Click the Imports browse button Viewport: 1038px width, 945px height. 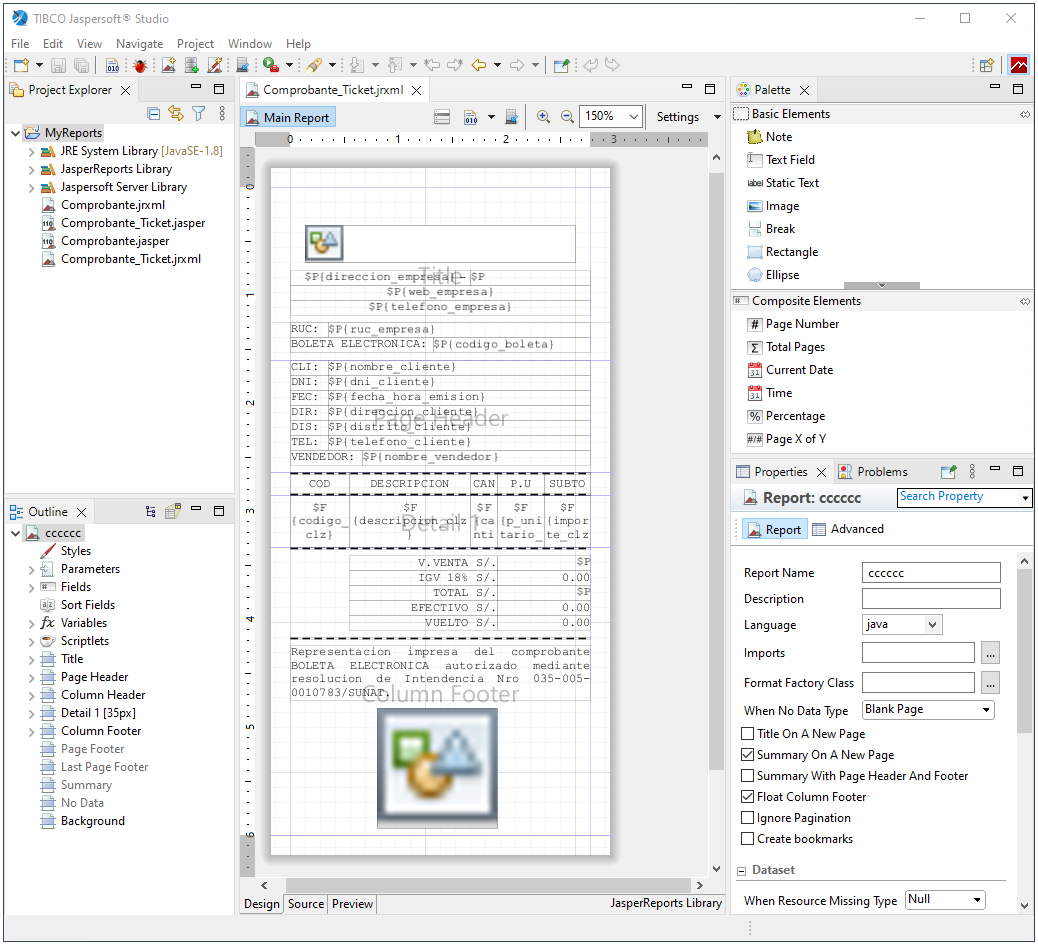(x=990, y=653)
